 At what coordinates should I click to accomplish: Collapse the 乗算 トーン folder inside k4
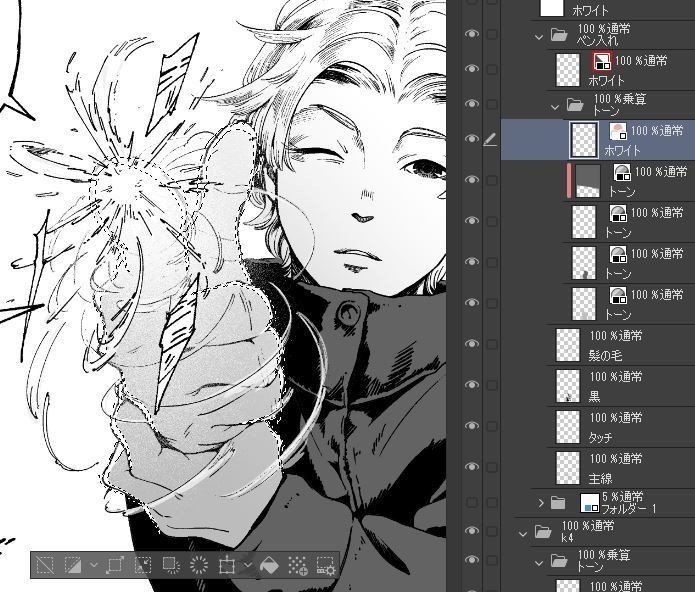(x=539, y=563)
